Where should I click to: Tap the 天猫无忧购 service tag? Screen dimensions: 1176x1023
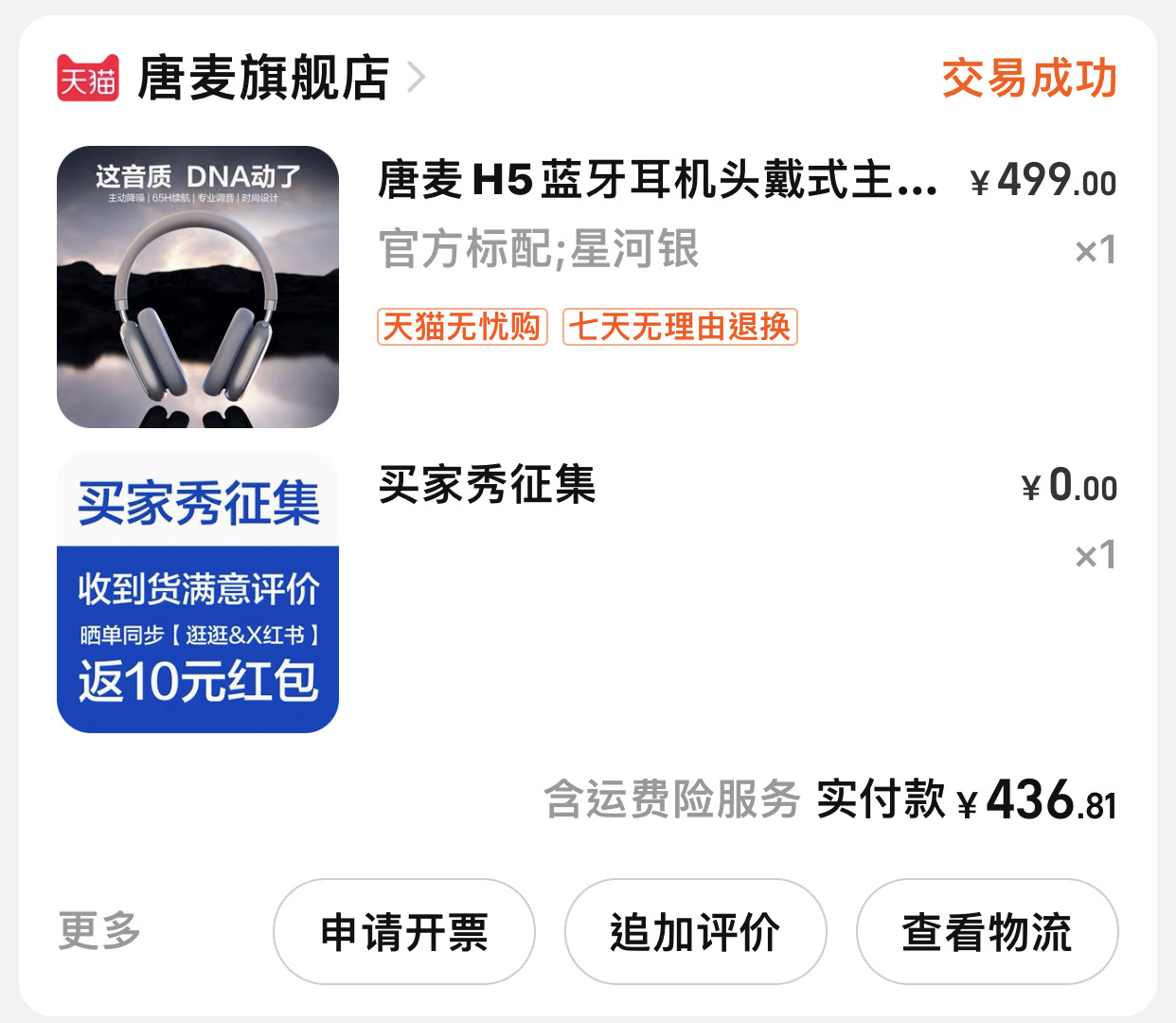(x=462, y=327)
